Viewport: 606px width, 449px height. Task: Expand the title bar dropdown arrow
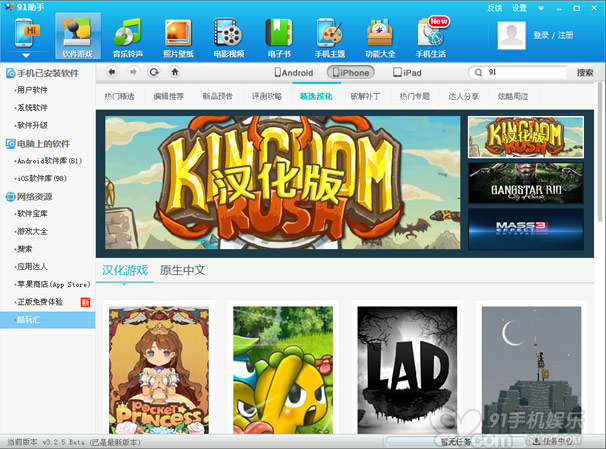pos(541,9)
